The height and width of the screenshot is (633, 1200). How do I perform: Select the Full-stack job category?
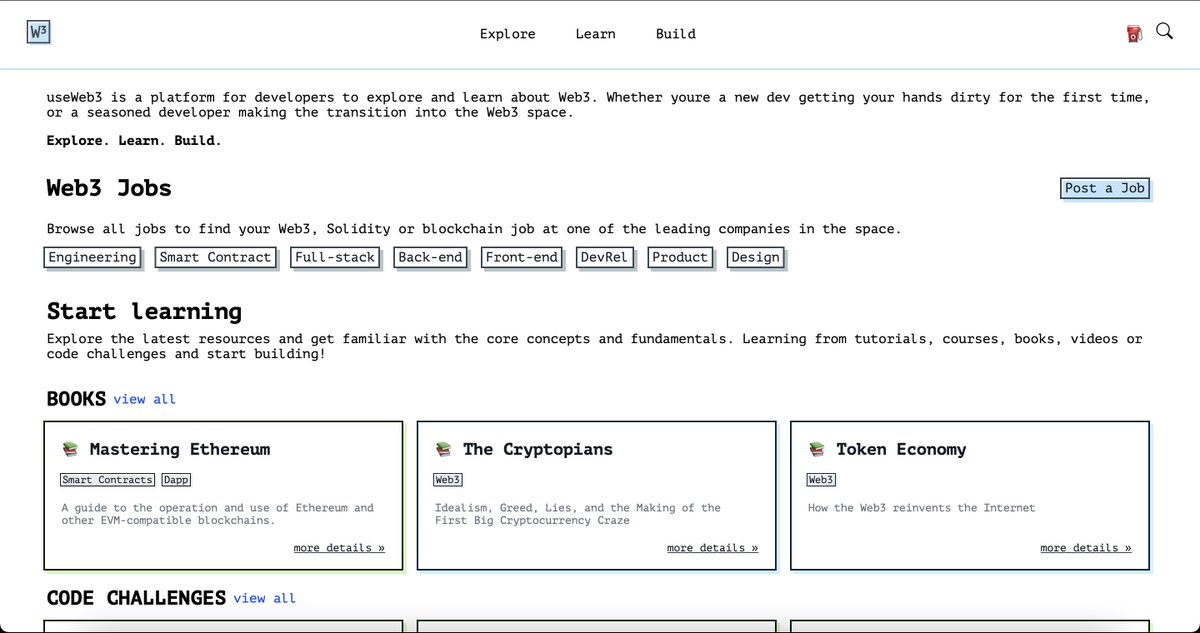click(334, 257)
